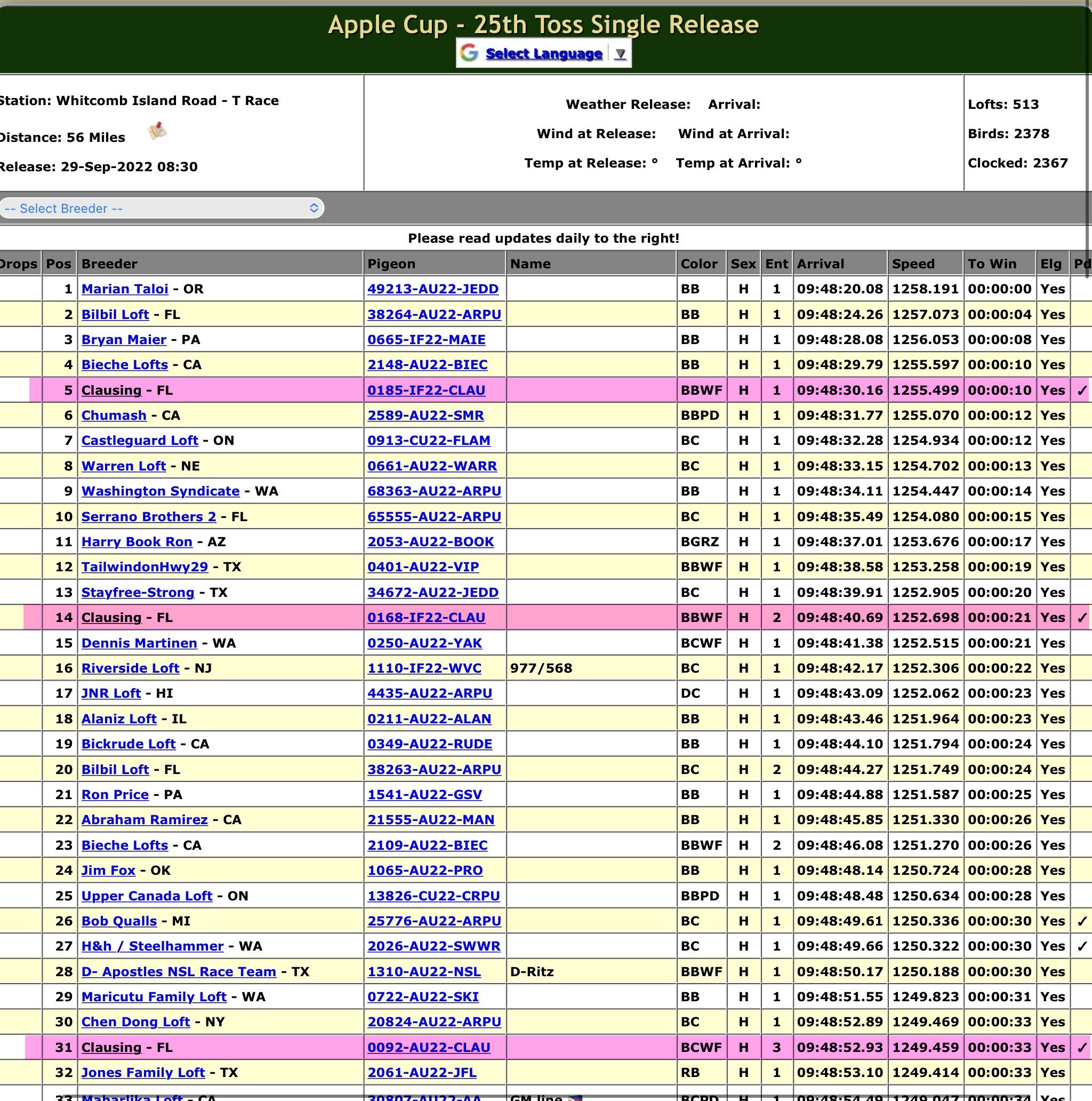The image size is (1092, 1101).
Task: Open Clausing breeder link in row 5
Action: tap(111, 390)
